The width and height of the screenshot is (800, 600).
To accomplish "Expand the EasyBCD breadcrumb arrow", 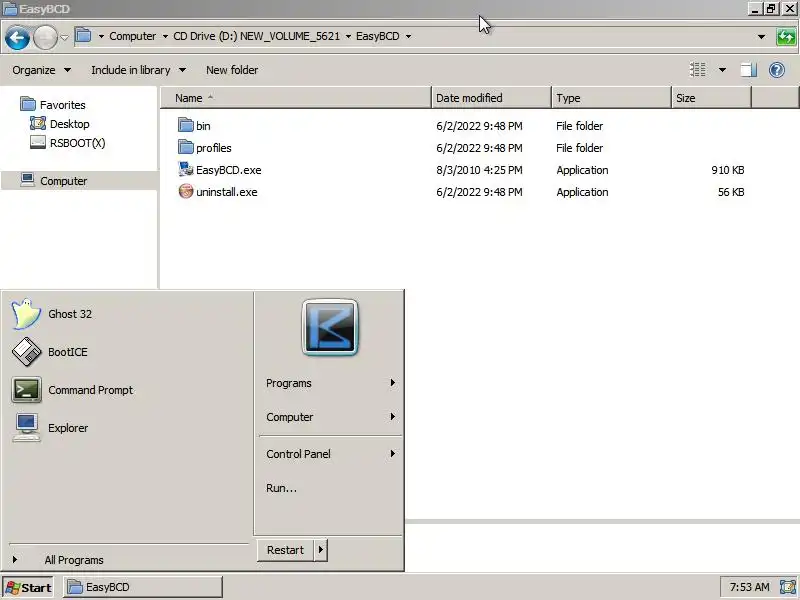I will (408, 36).
